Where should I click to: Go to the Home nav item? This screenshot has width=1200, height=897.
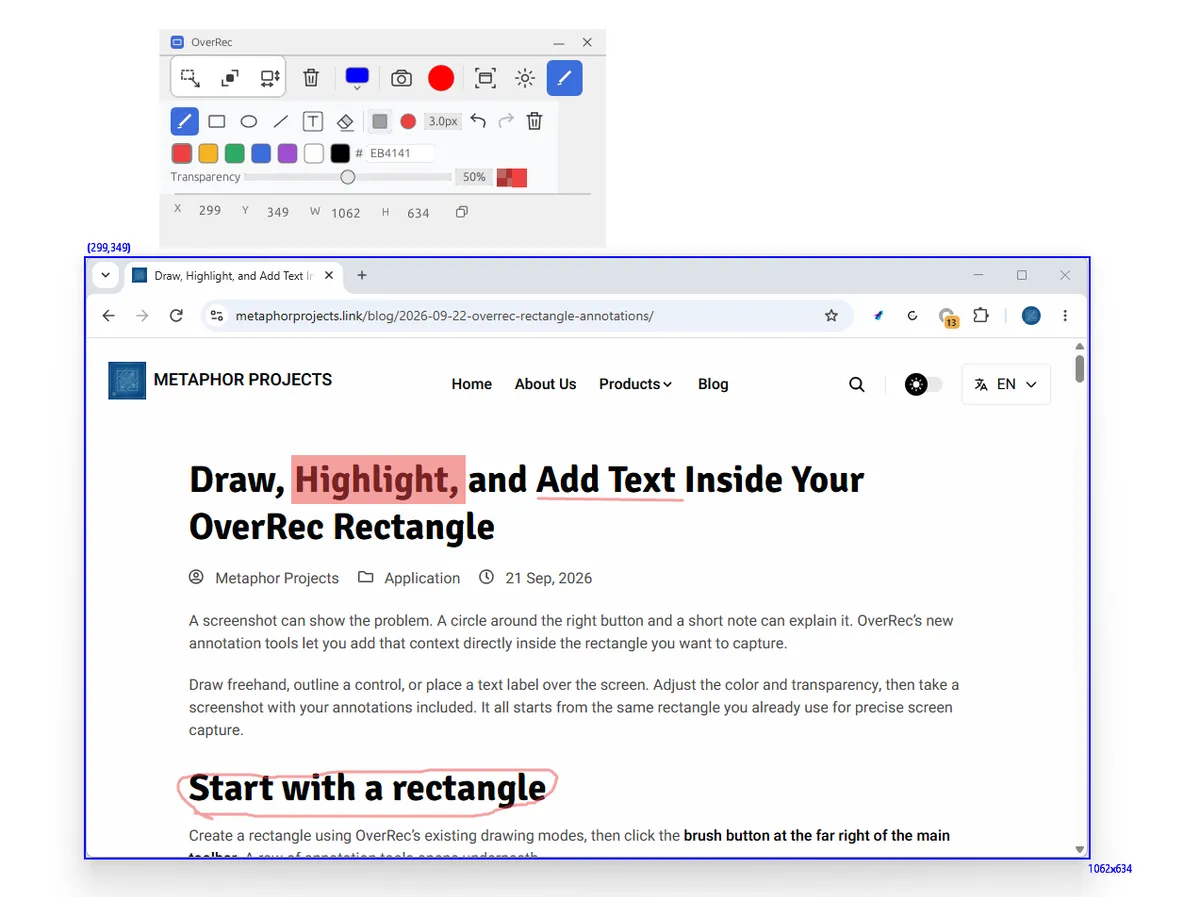click(x=472, y=384)
